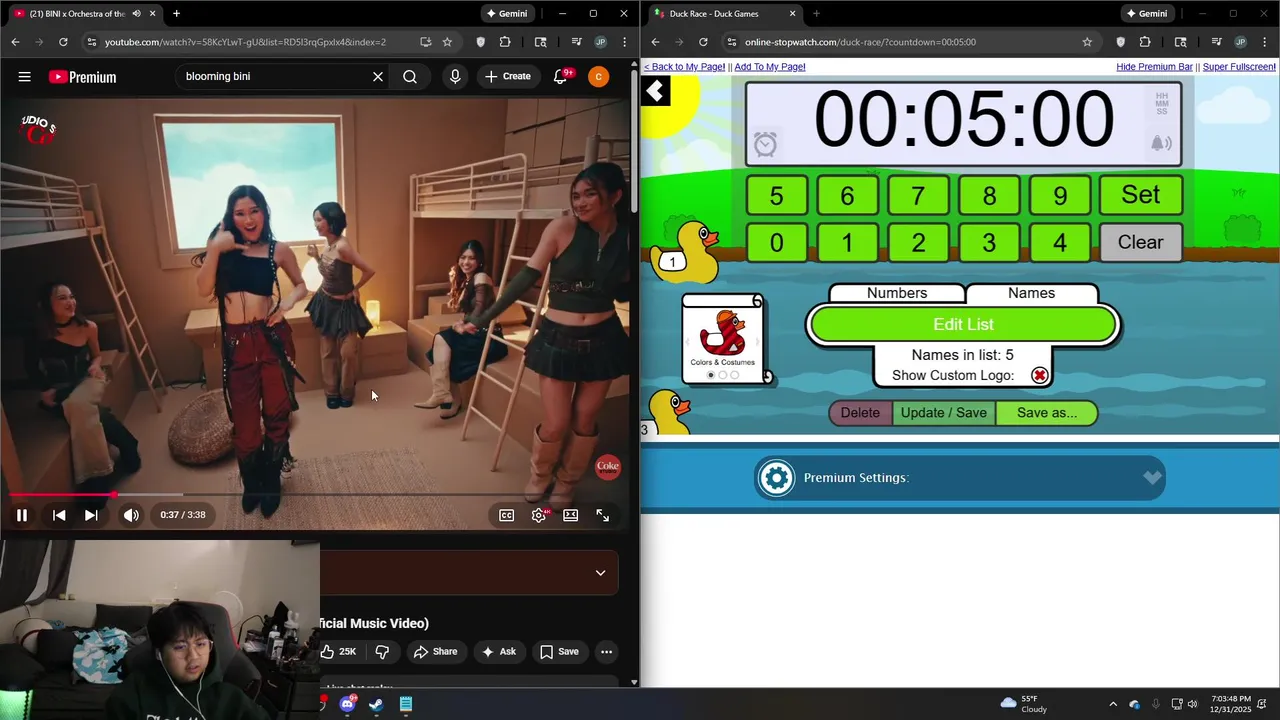The height and width of the screenshot is (720, 1280).
Task: Start voice search with microphone icon
Action: coord(455,77)
